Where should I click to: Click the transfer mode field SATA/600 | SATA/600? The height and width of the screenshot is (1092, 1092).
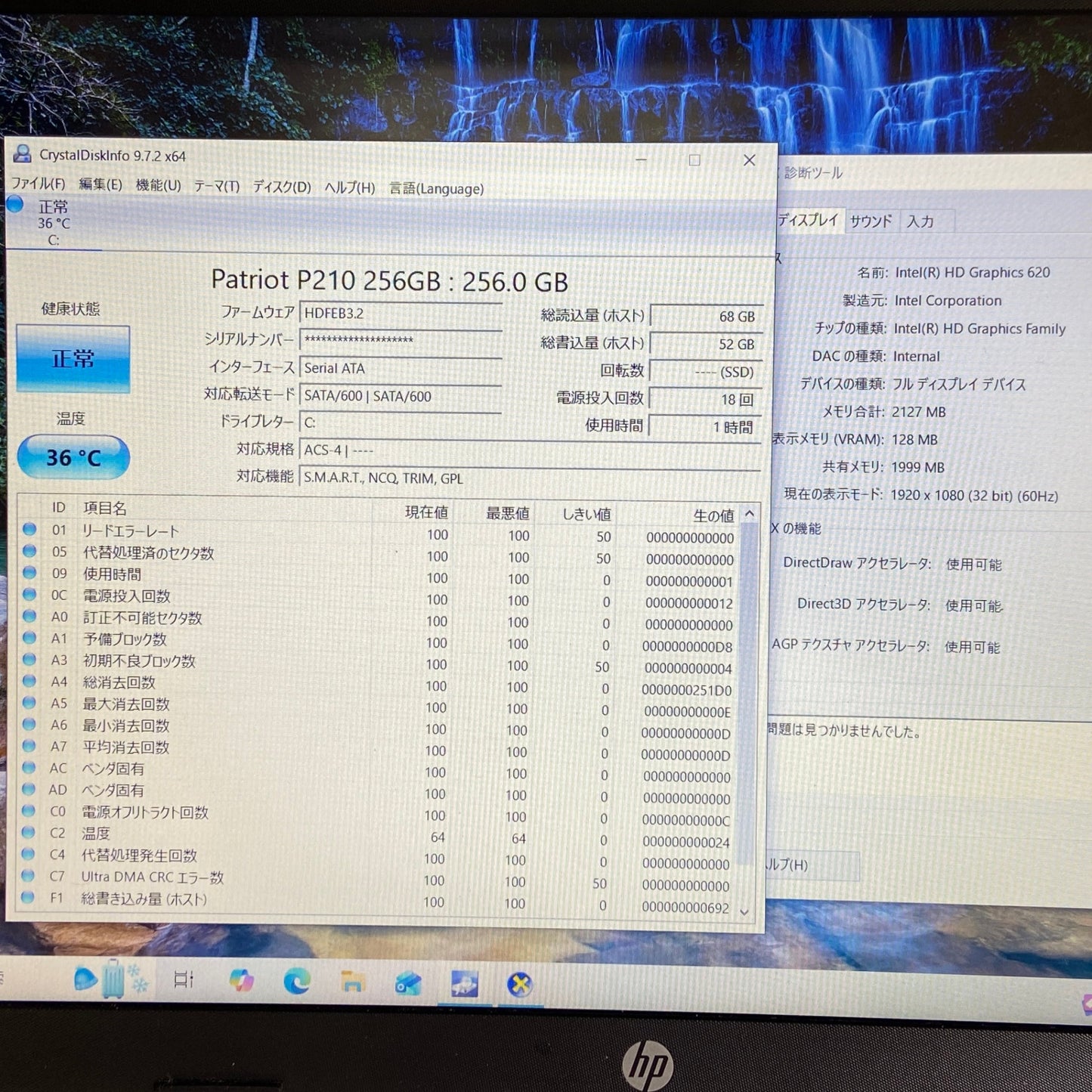click(x=401, y=396)
